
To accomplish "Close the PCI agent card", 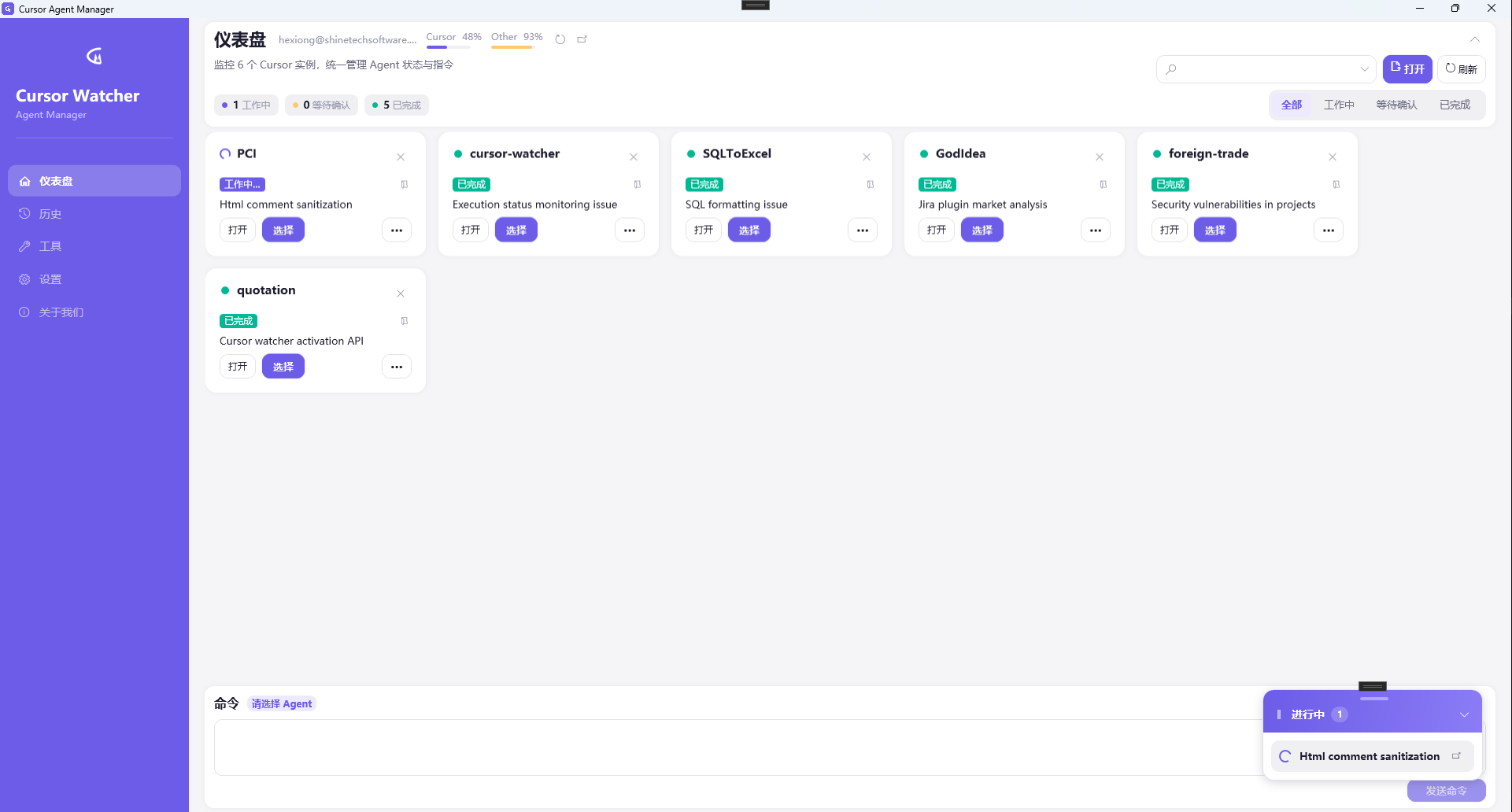I will (401, 157).
